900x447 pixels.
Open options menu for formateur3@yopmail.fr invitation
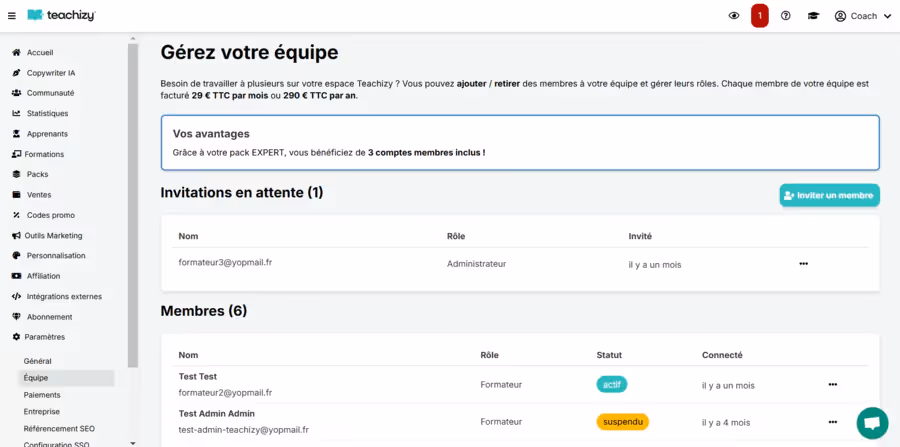(804, 264)
